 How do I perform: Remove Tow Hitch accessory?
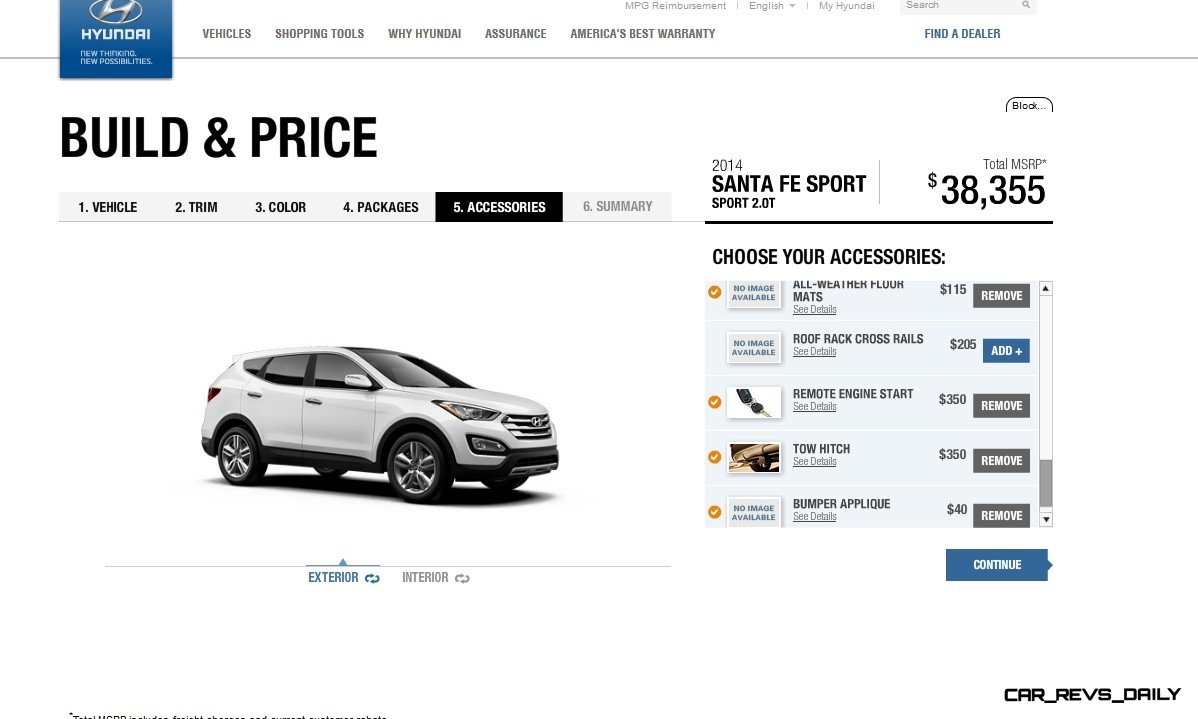(1001, 461)
